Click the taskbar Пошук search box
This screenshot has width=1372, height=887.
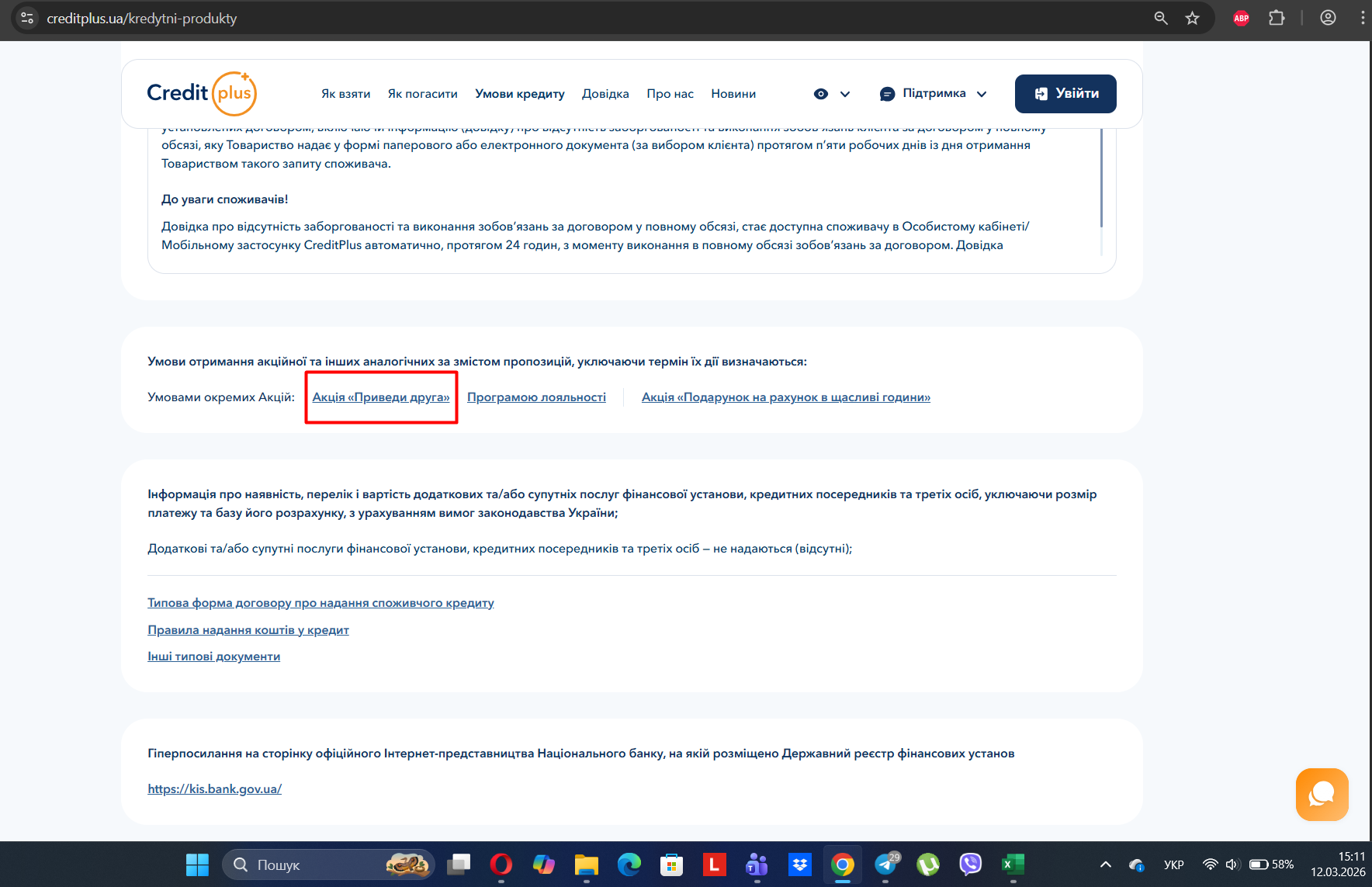click(x=328, y=864)
